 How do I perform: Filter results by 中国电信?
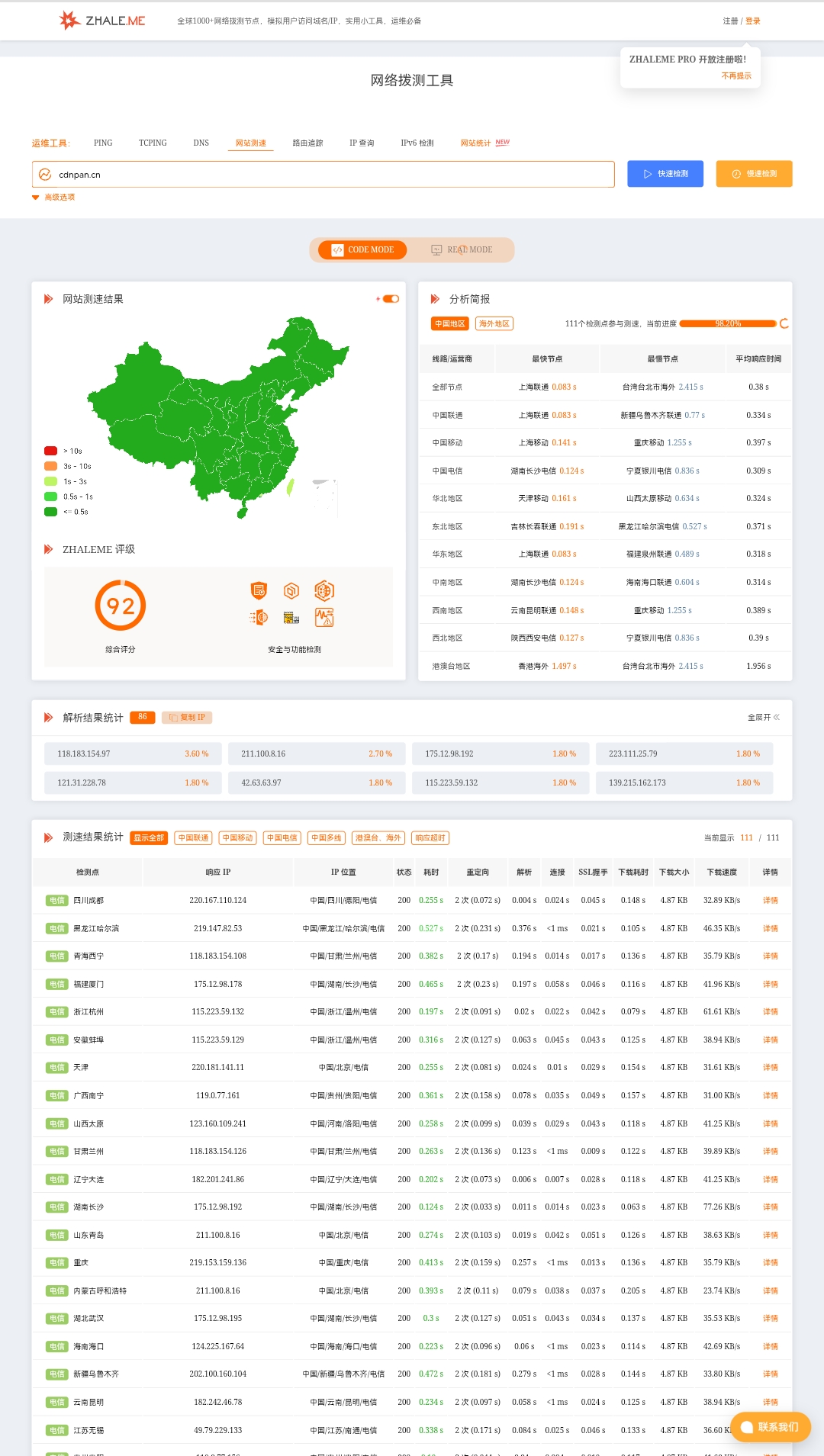point(282,838)
